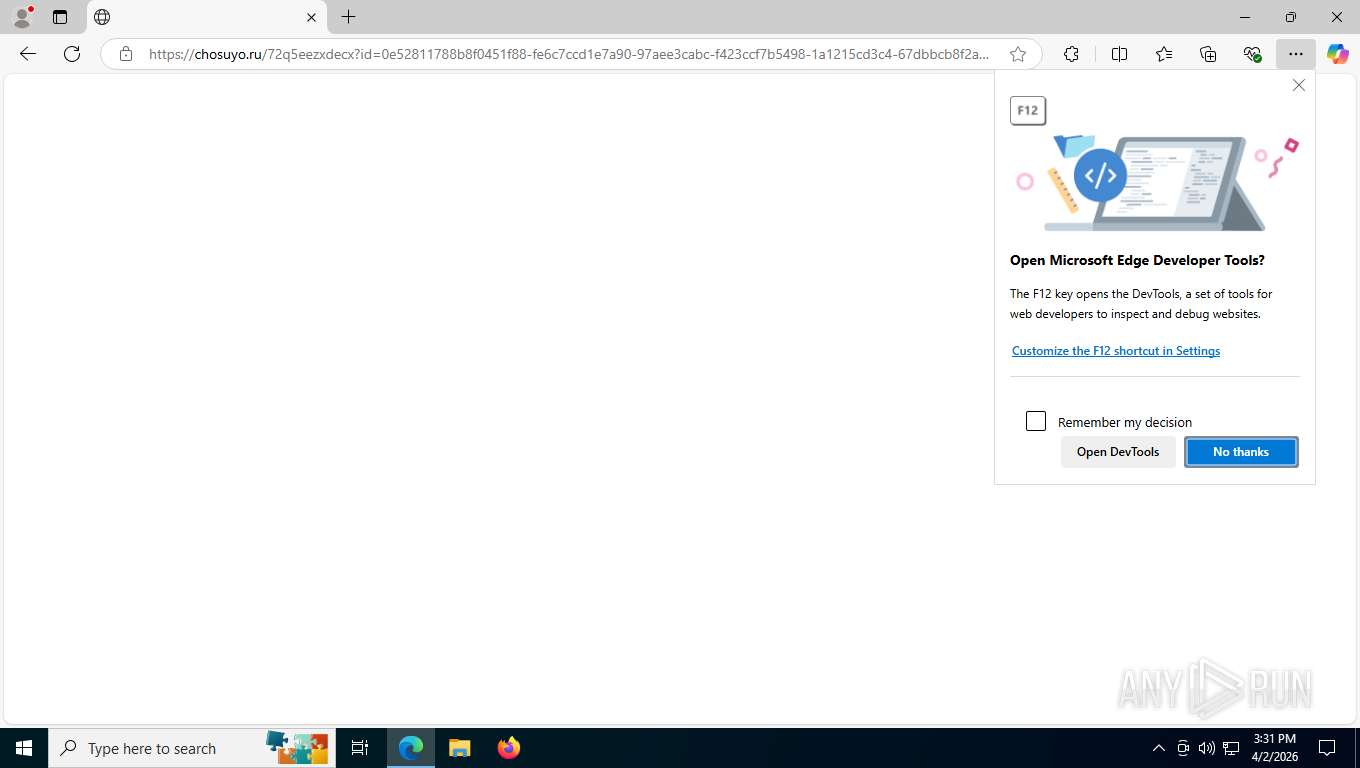Restore down the Edge window

coord(1291,17)
